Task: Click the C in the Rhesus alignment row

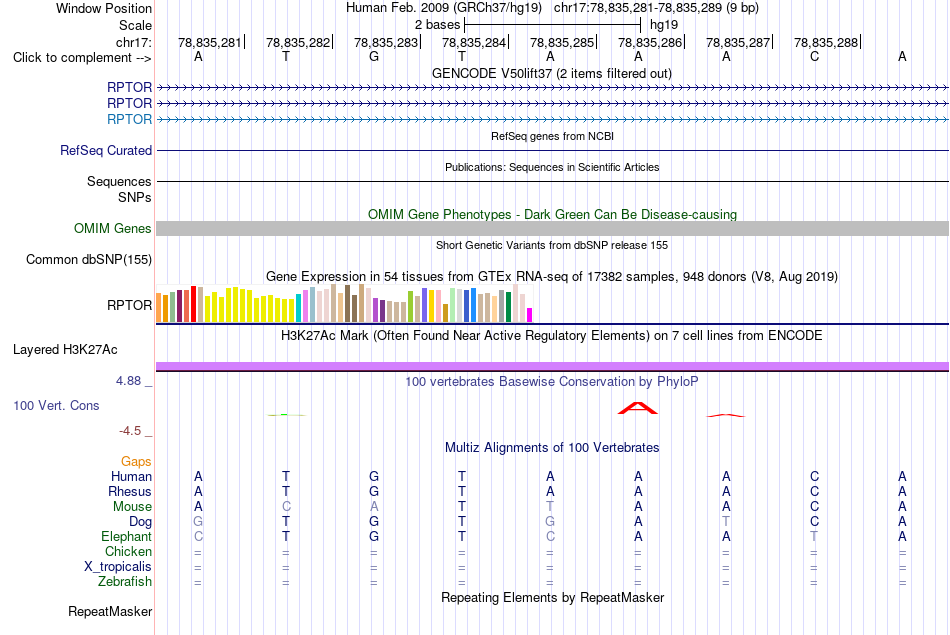Action: click(814, 491)
